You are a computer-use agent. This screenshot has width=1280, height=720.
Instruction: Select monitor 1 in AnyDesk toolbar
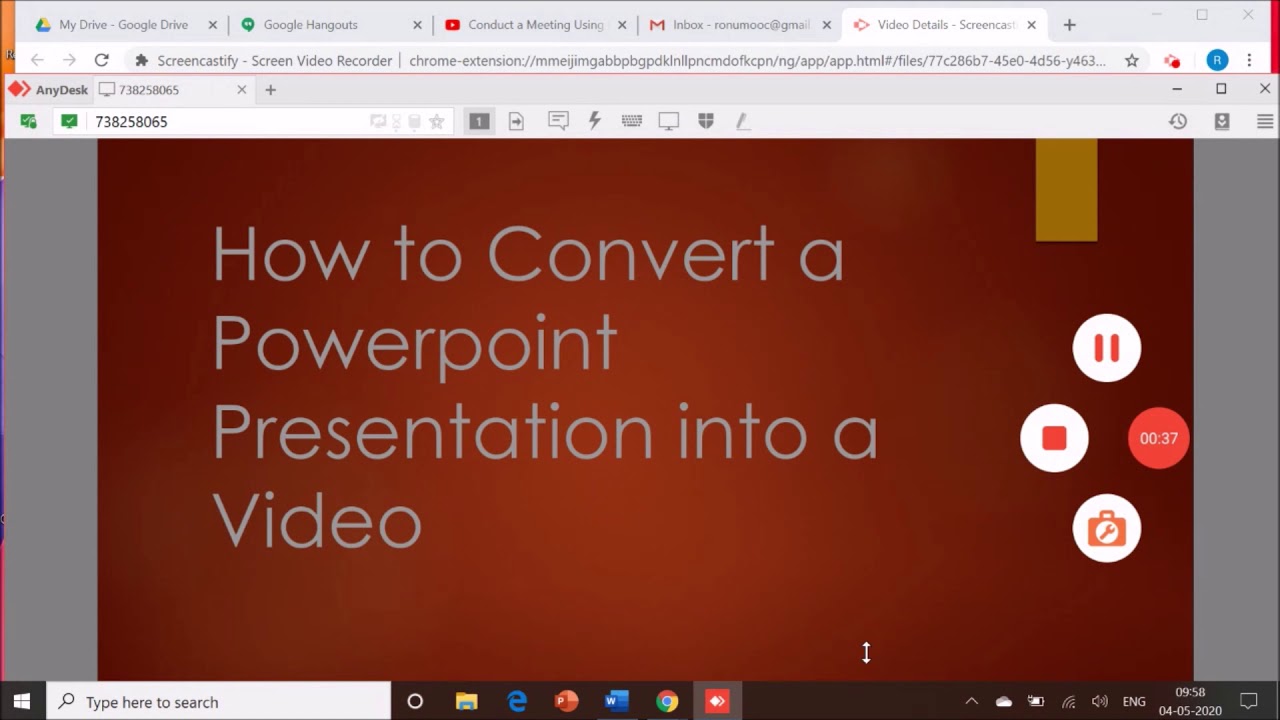pos(479,121)
